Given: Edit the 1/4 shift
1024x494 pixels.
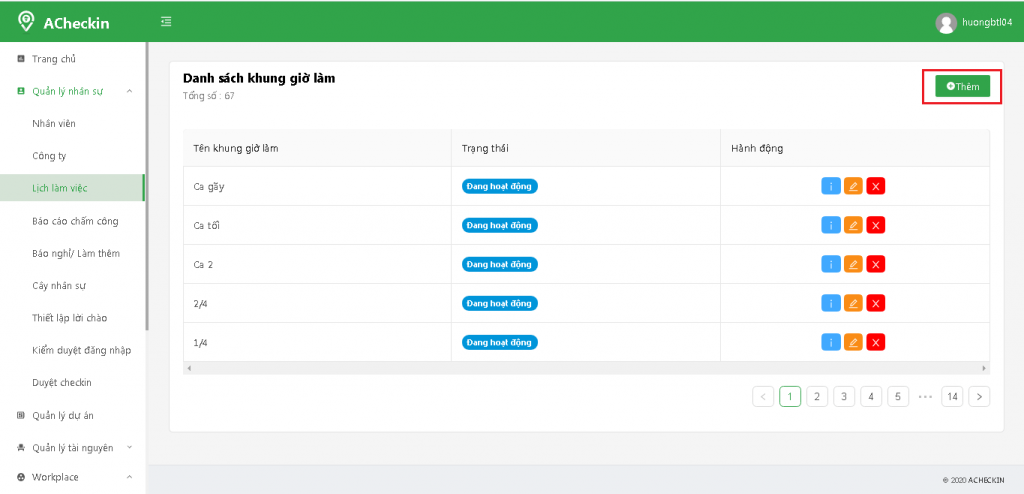Looking at the screenshot, I should [853, 342].
